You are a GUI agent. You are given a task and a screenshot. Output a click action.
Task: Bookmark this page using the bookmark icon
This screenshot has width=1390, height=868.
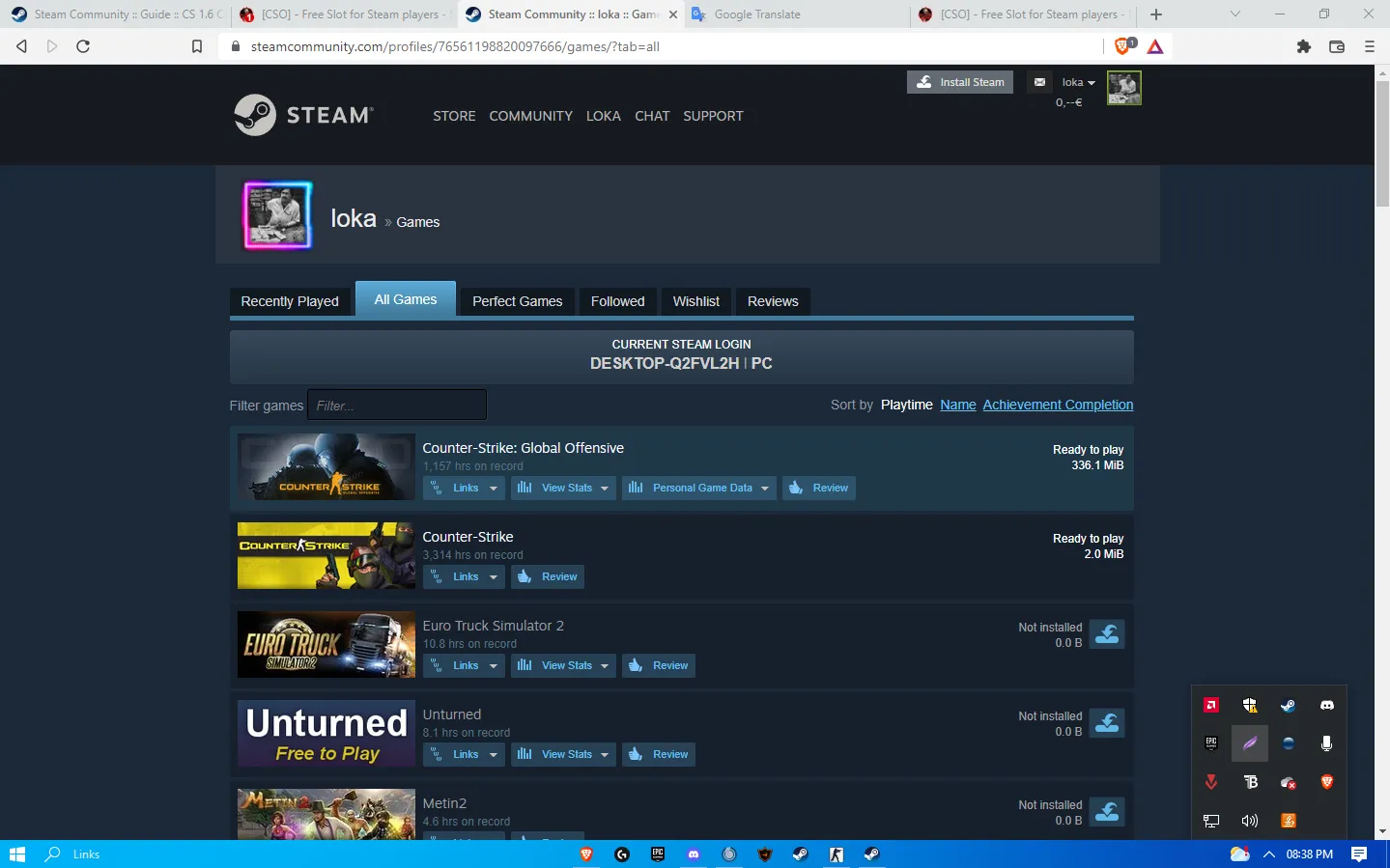click(197, 46)
